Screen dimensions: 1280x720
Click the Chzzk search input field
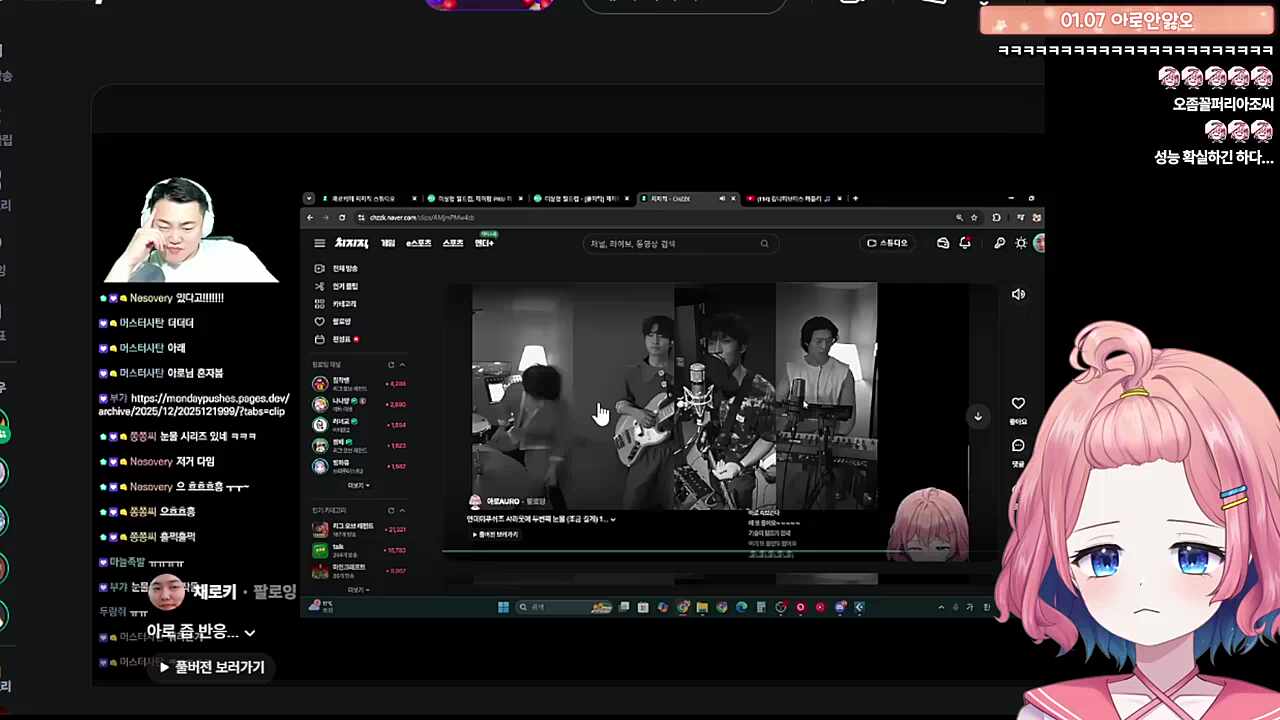[670, 243]
